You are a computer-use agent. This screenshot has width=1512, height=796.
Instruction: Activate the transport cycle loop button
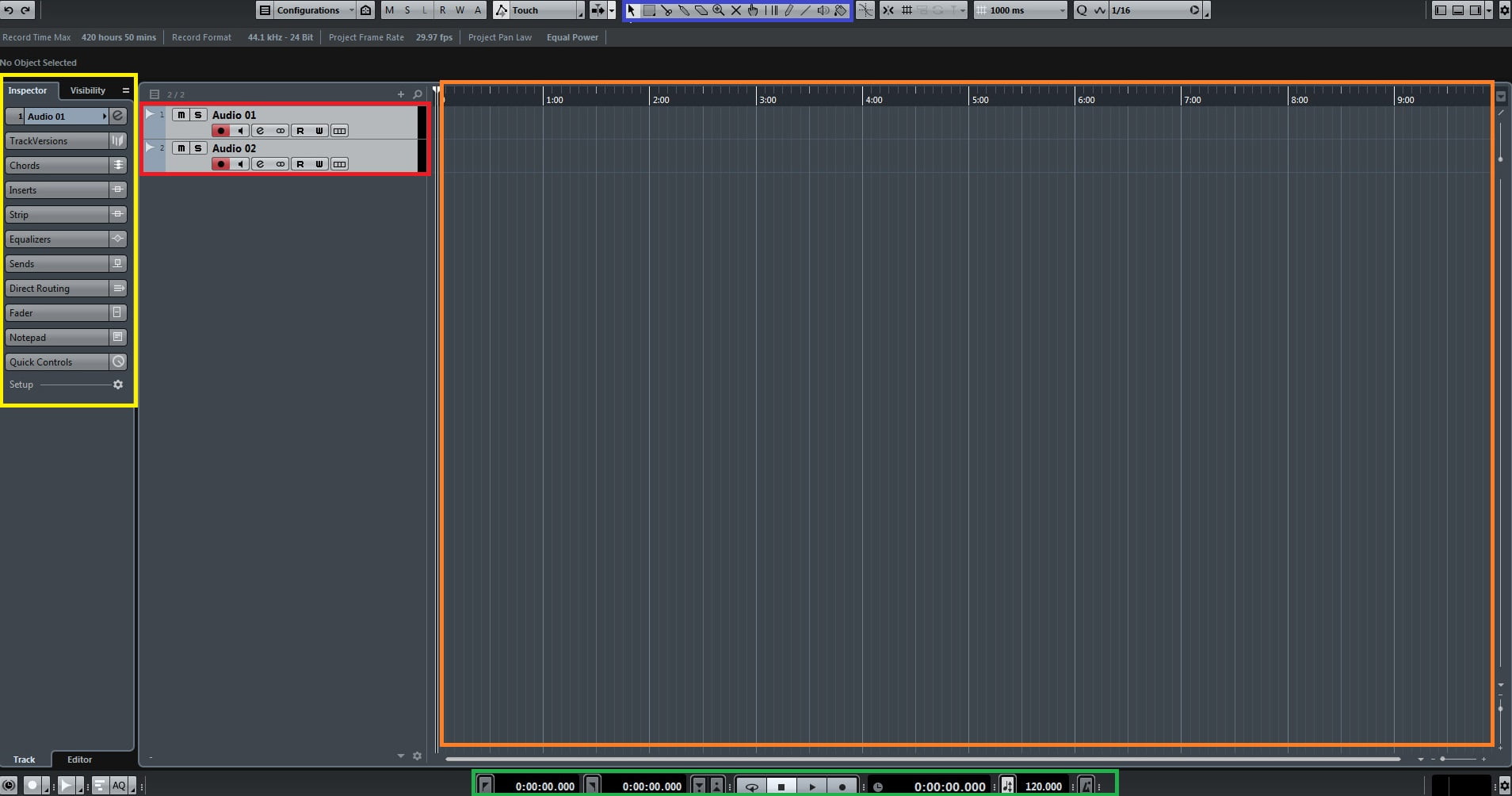click(x=751, y=786)
